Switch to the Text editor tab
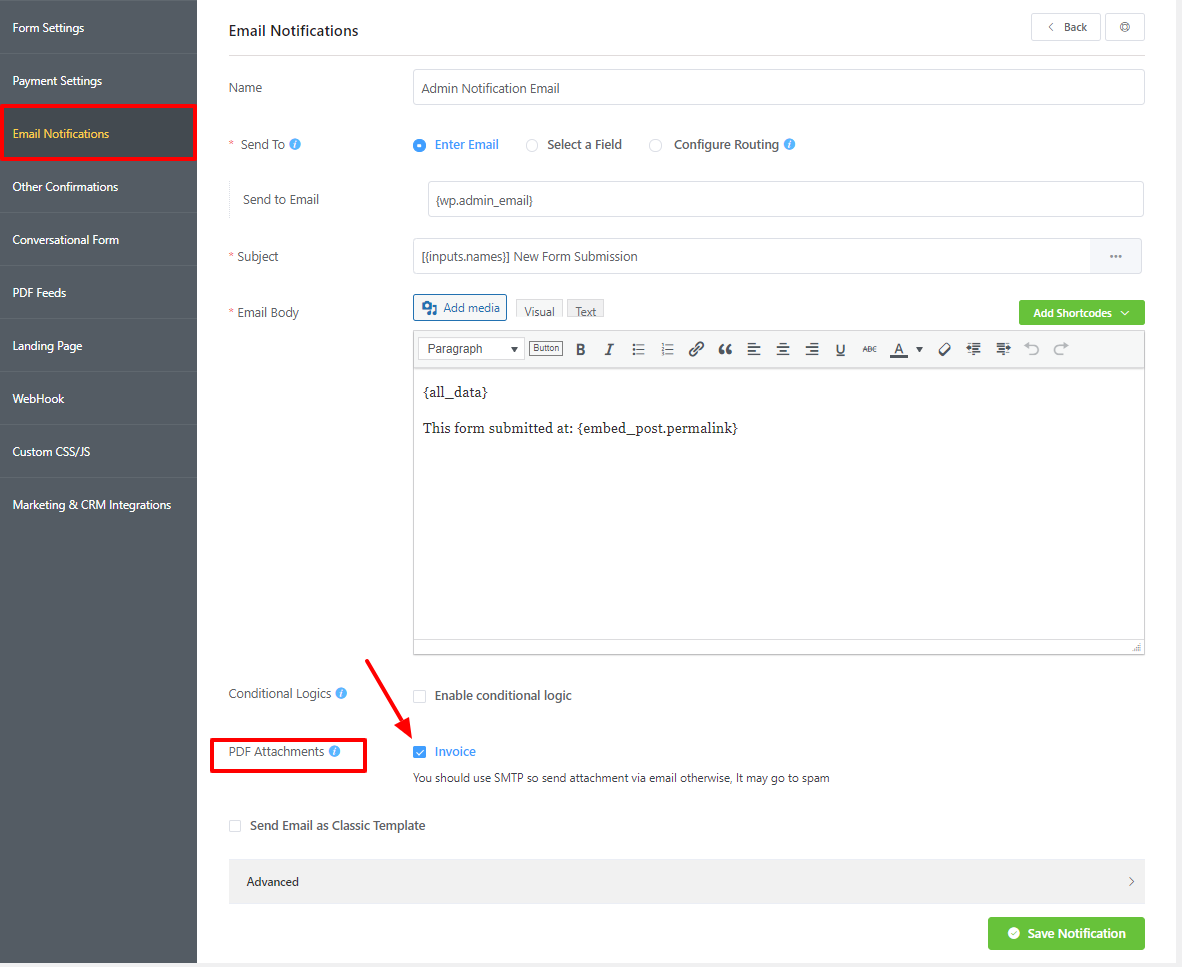The width and height of the screenshot is (1182, 967). click(x=585, y=309)
